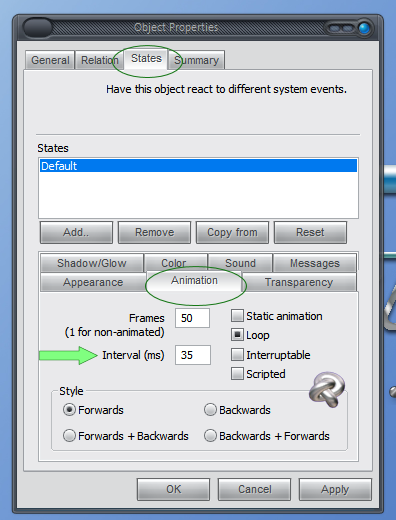Image resolution: width=396 pixels, height=520 pixels.
Task: Open the General tab
Action: pyautogui.click(x=50, y=60)
